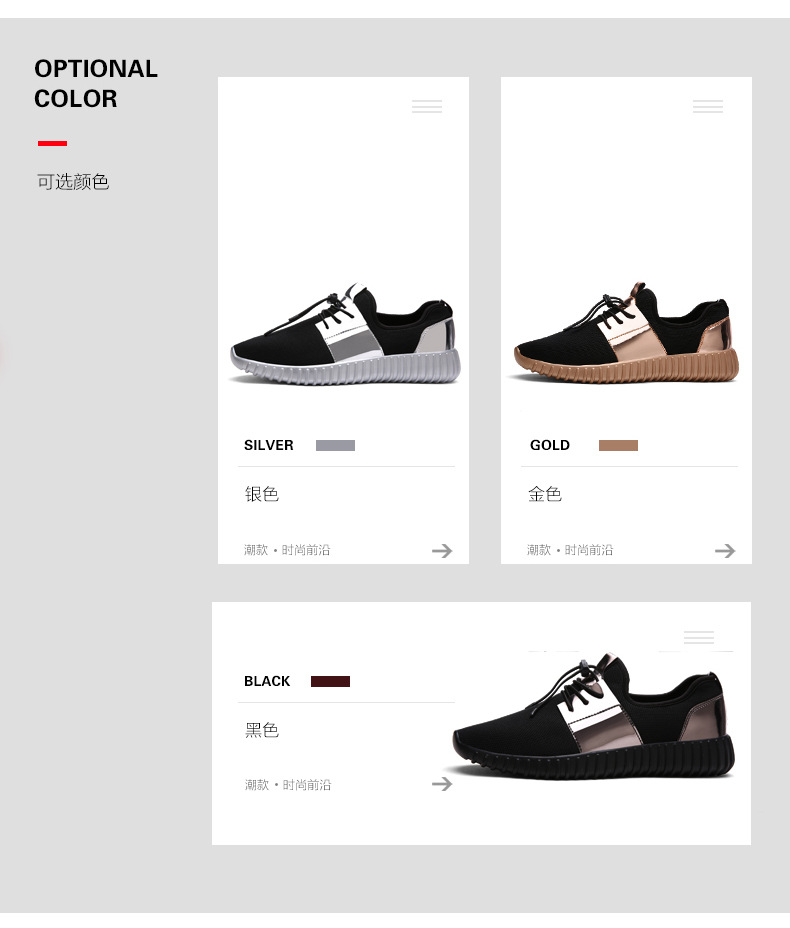Click the 黑色 text on Black card

[262, 730]
